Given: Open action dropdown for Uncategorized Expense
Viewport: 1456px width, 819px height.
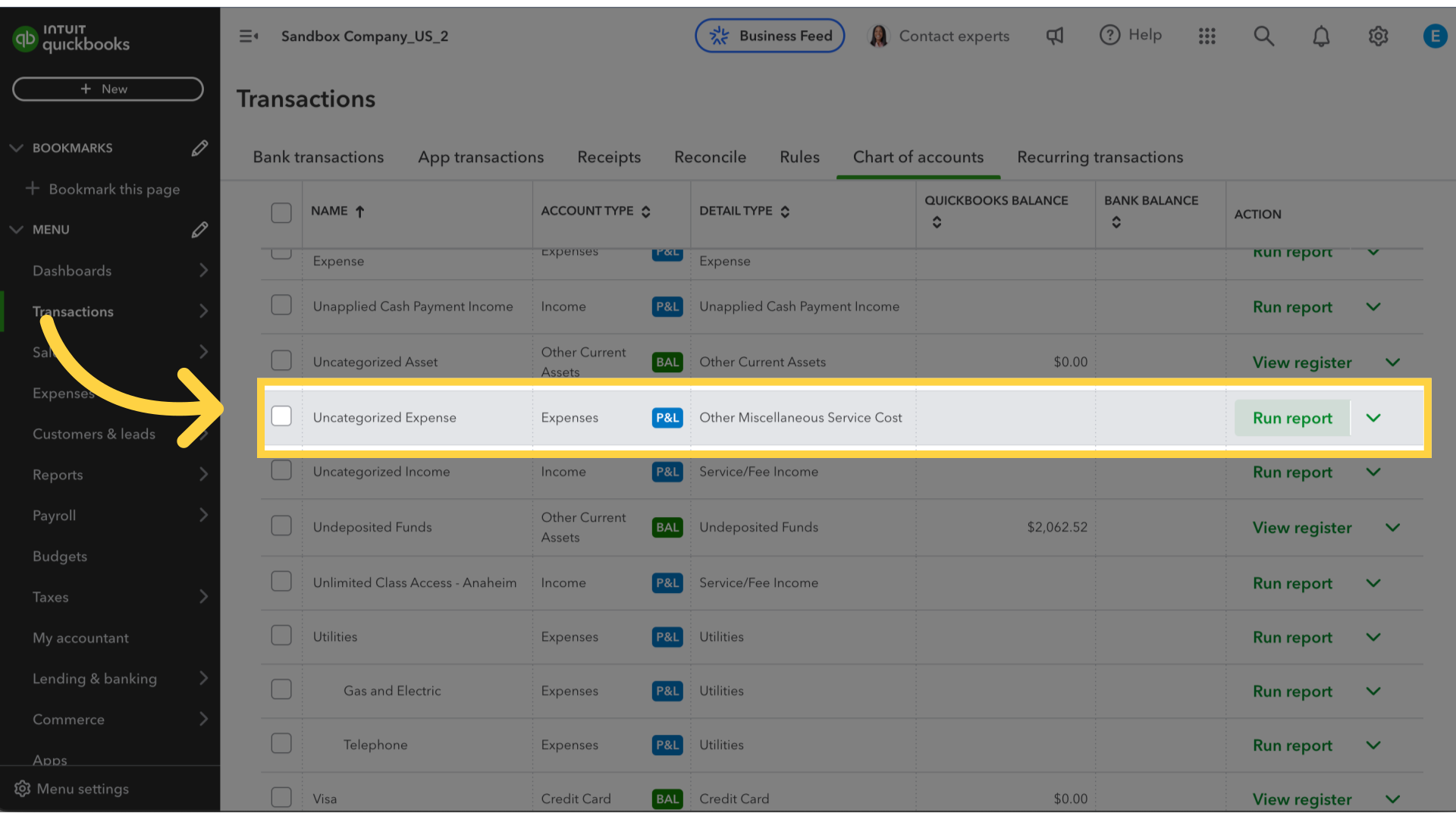Looking at the screenshot, I should 1373,418.
